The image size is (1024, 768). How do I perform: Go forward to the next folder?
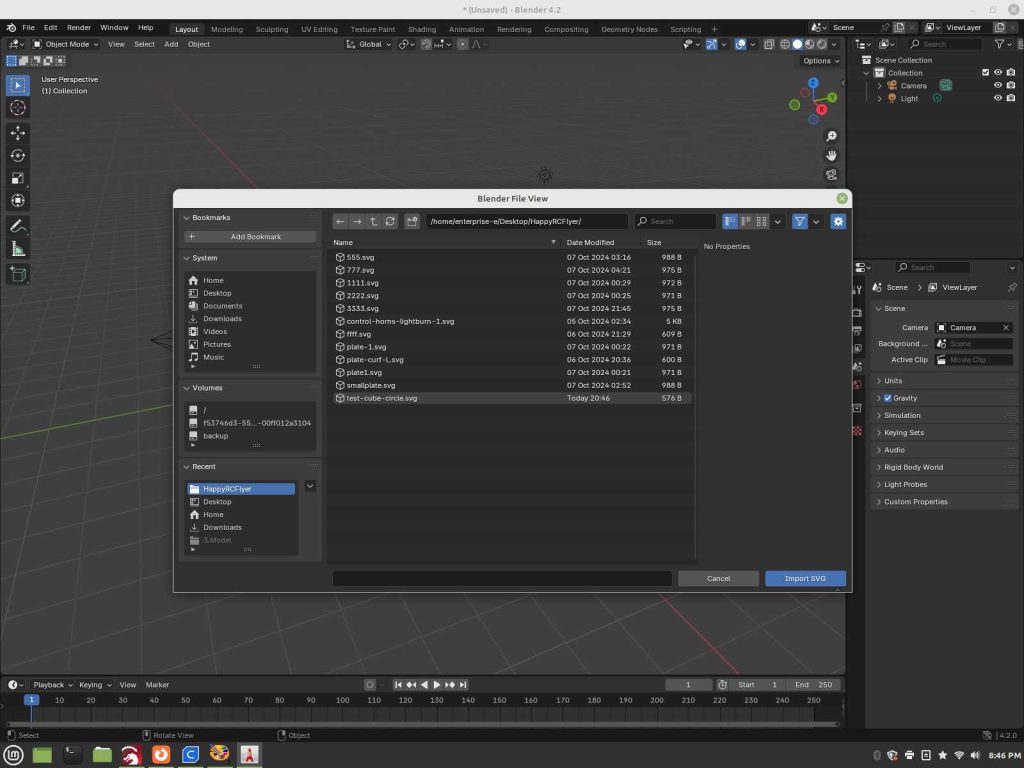click(357, 221)
